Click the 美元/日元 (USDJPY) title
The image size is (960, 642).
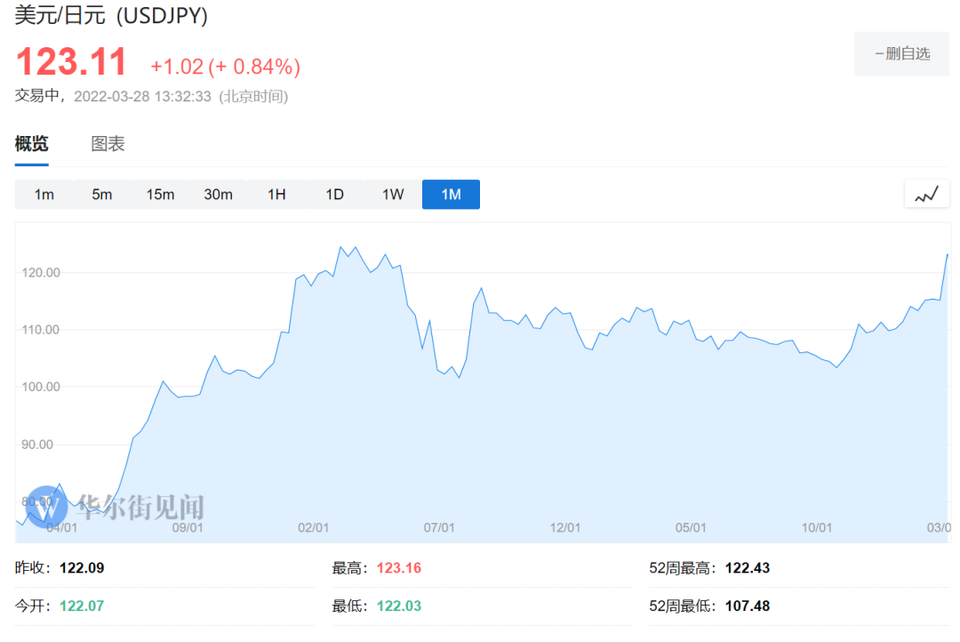coord(111,17)
